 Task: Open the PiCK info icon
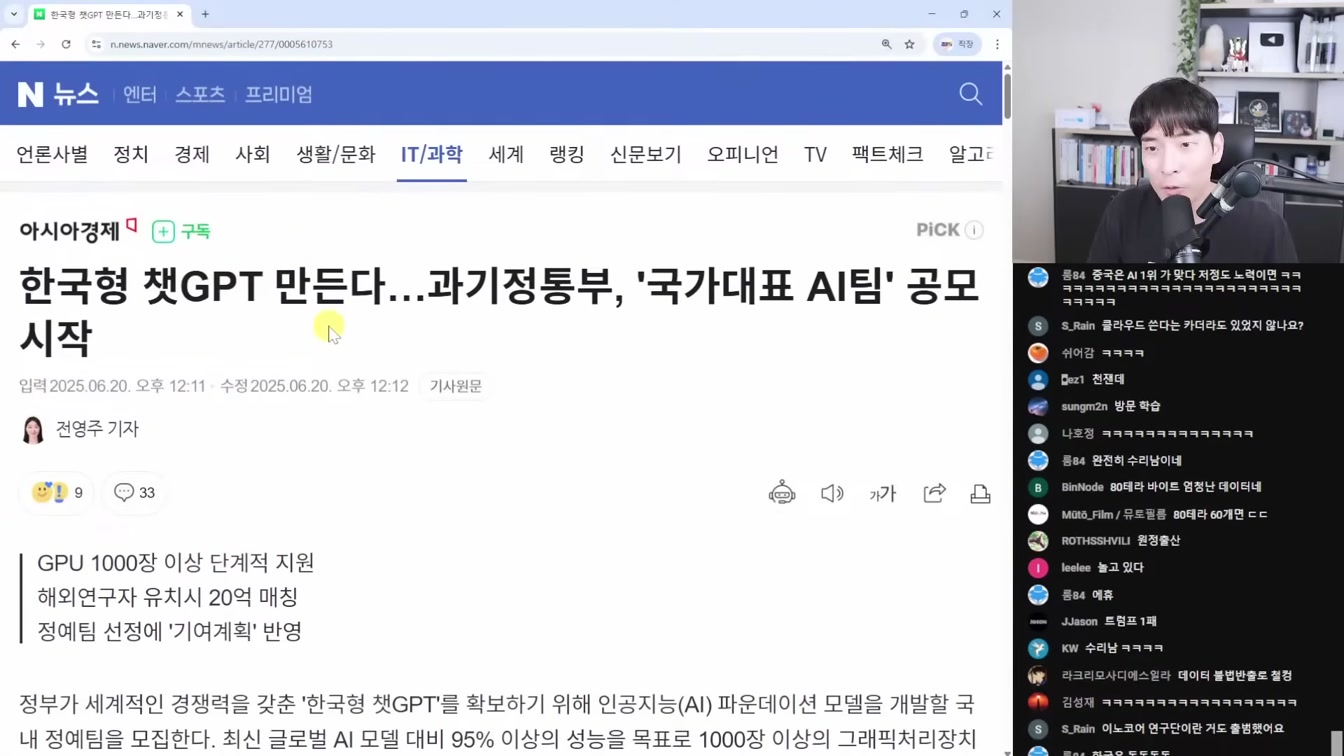click(x=974, y=230)
